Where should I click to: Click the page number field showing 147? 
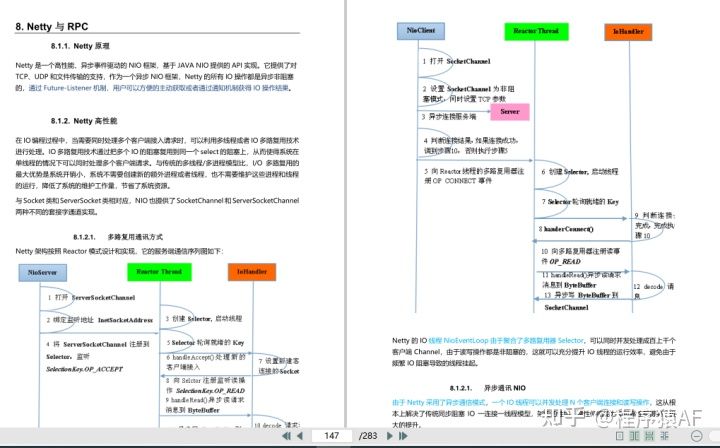332,436
